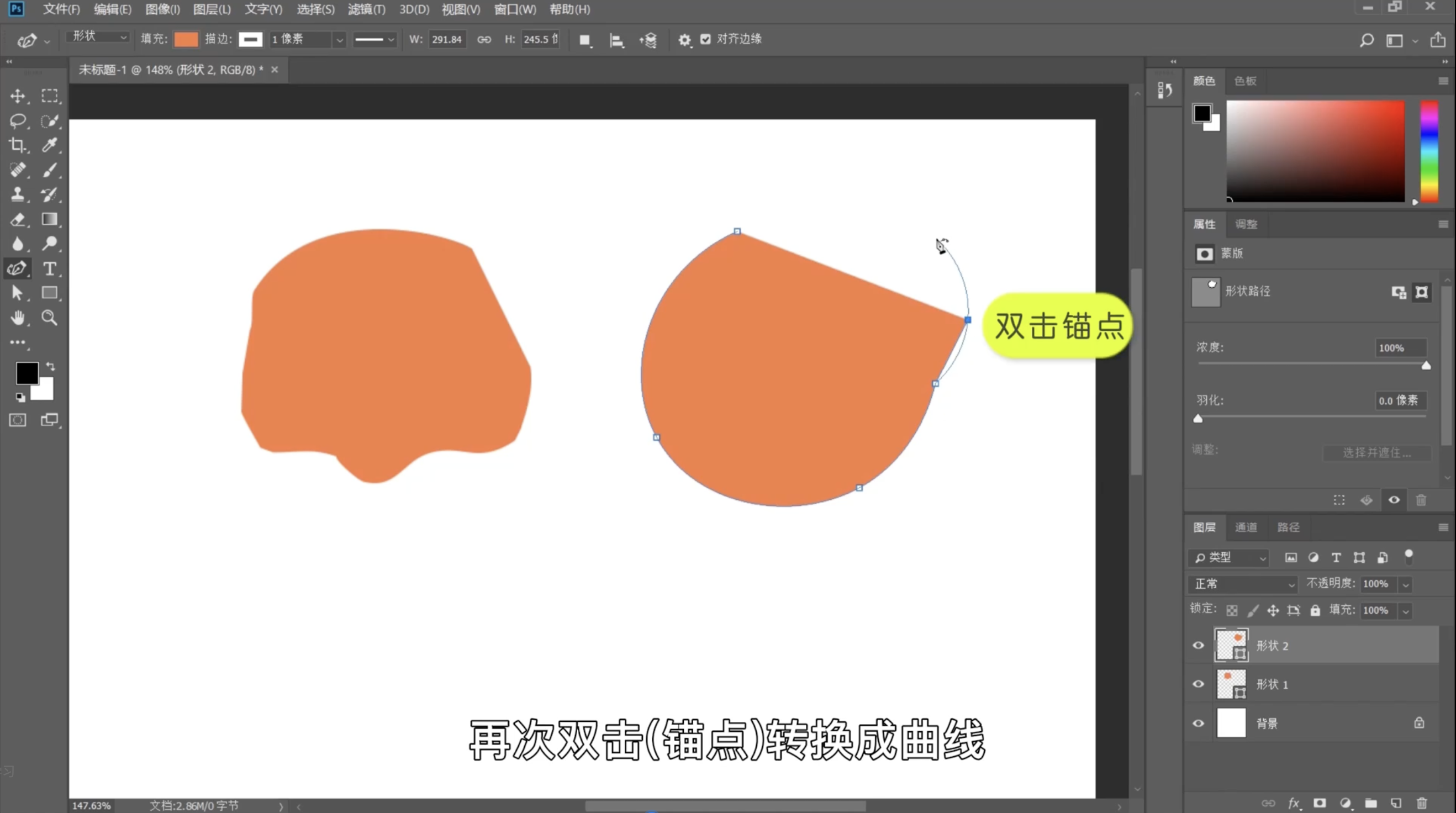Viewport: 1456px width, 813px height.
Task: Select the Zoom tool in toolbar
Action: (x=50, y=318)
